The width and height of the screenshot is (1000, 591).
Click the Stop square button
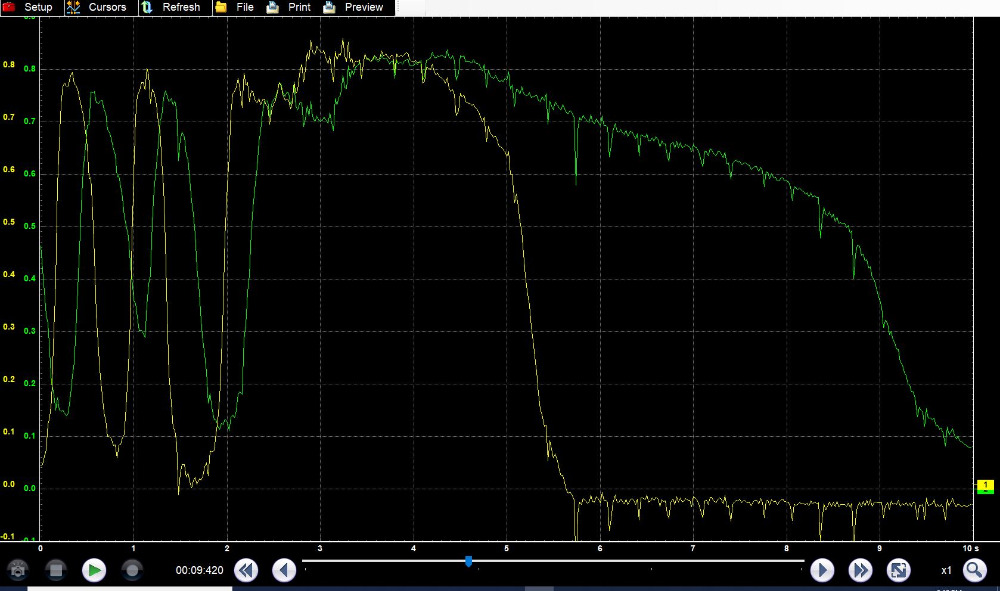pyautogui.click(x=56, y=570)
